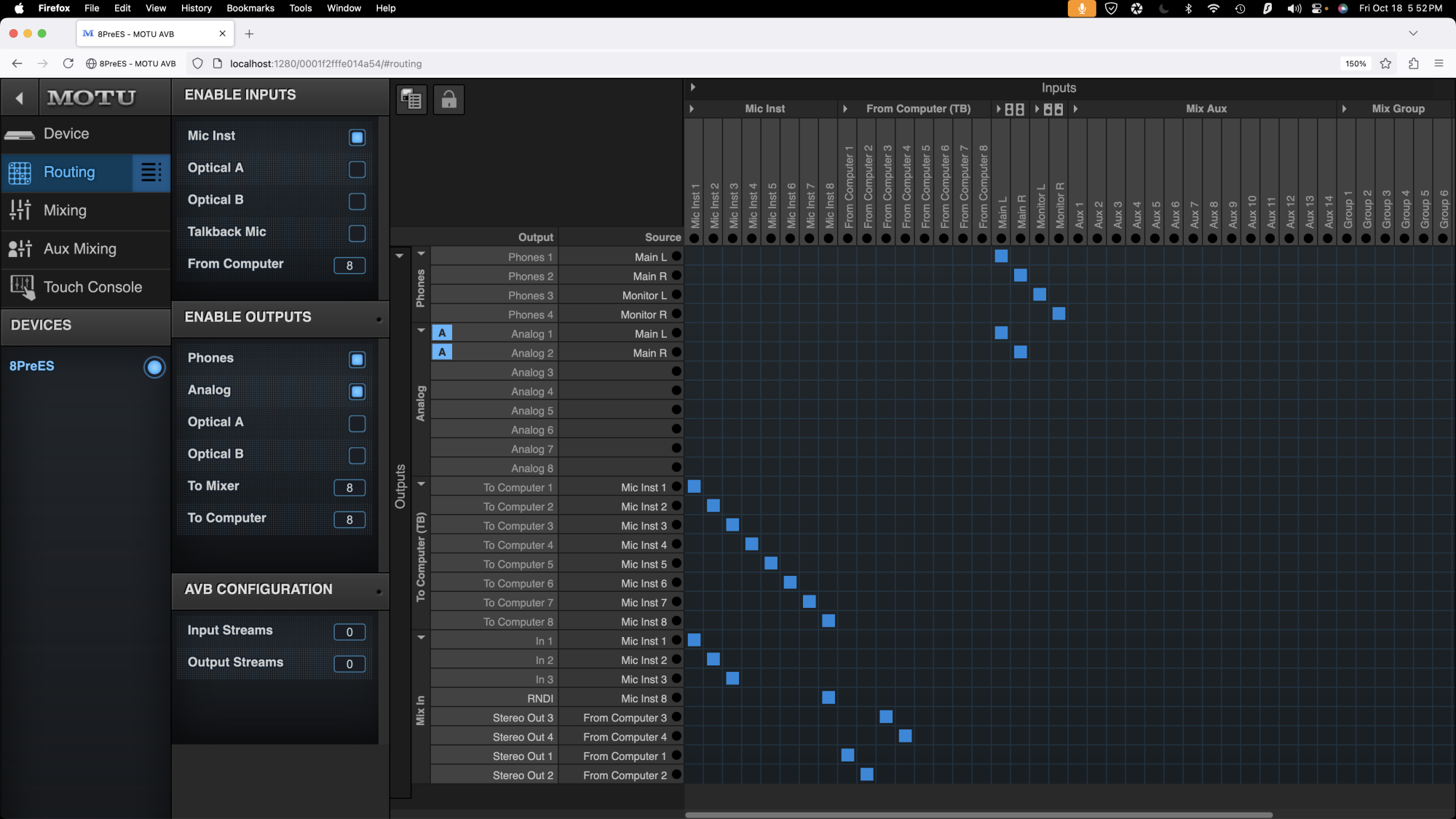
Task: Click the first stereo grouping icon in Inputs header
Action: (x=1014, y=109)
